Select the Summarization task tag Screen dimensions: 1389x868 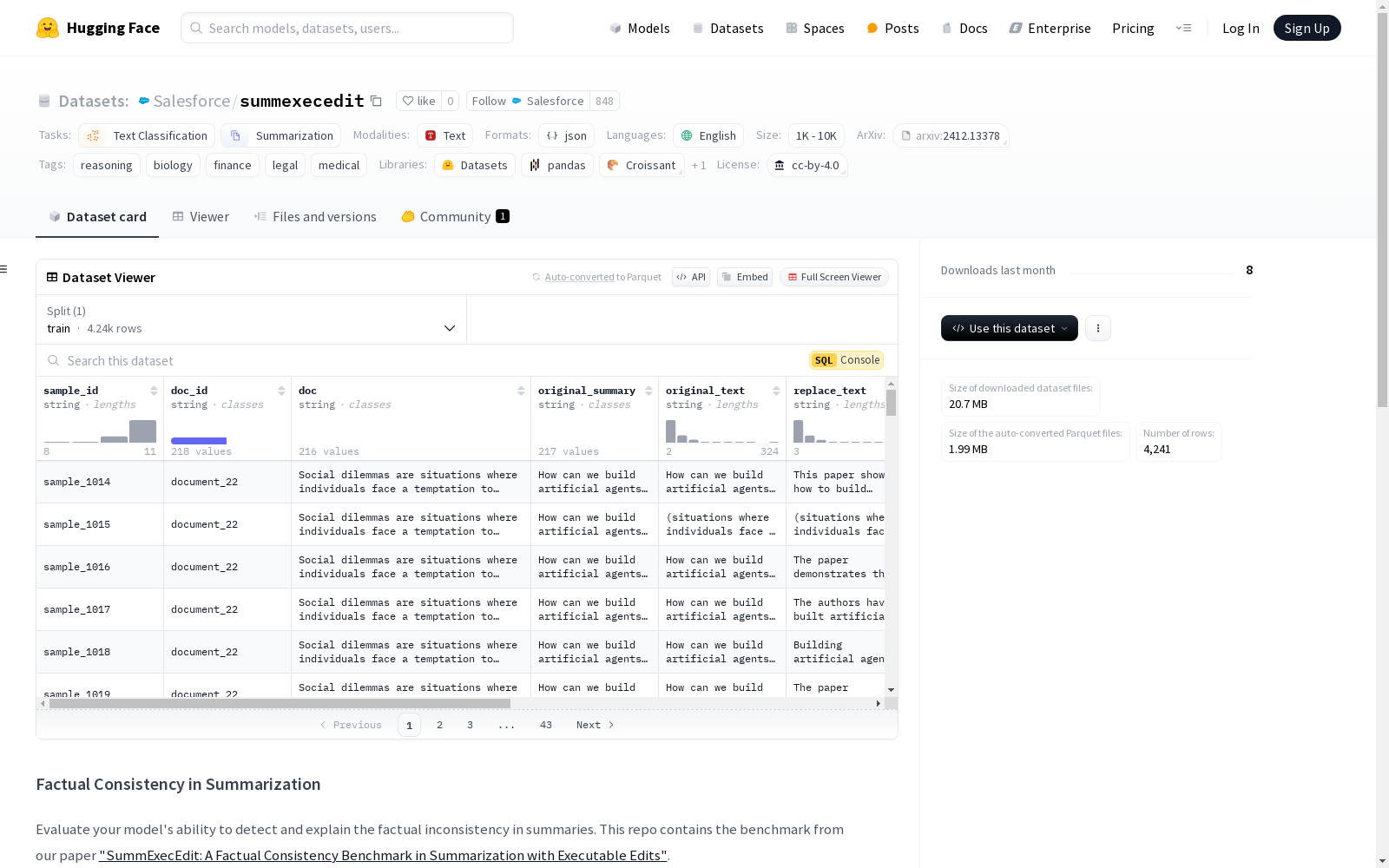tap(281, 135)
